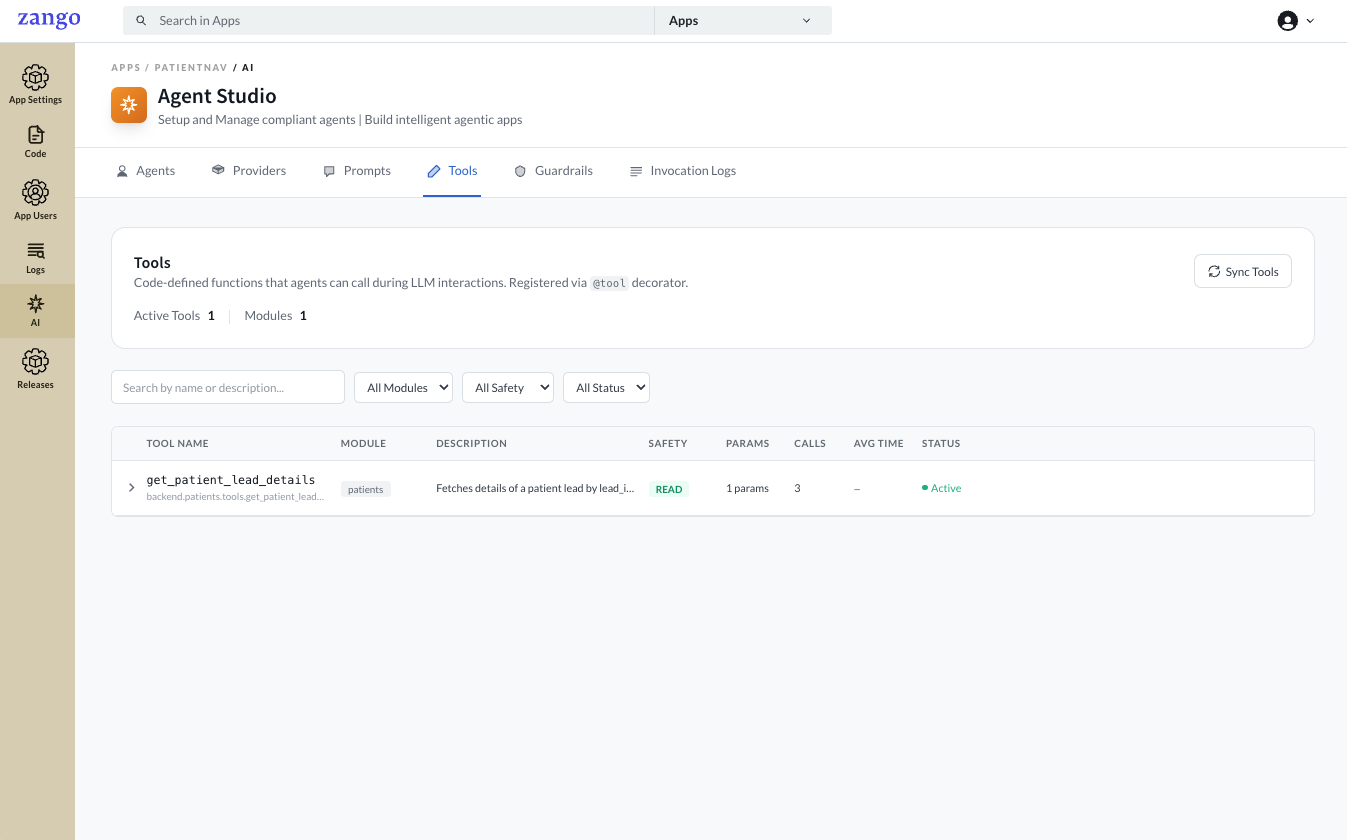Open Logs from the sidebar
Image resolution: width=1347 pixels, height=840 pixels.
point(36,257)
